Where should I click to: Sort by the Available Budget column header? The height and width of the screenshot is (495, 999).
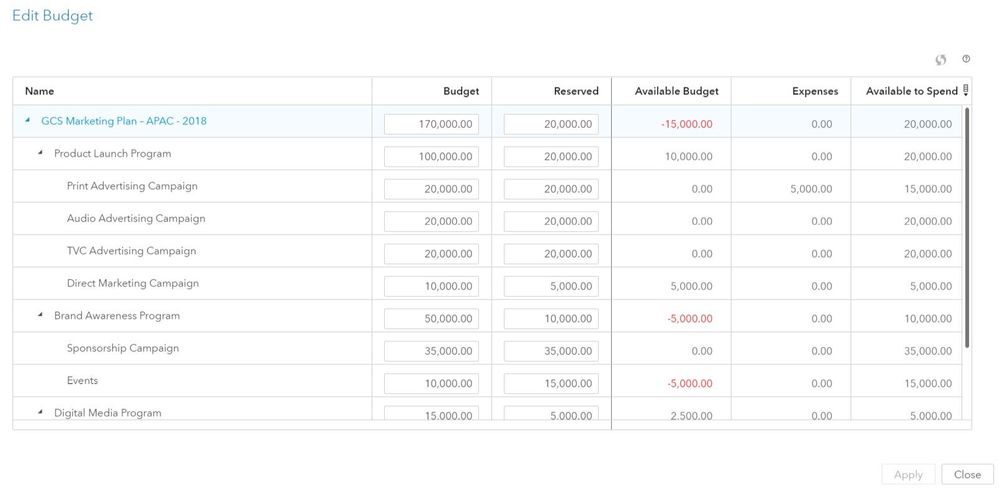(677, 91)
